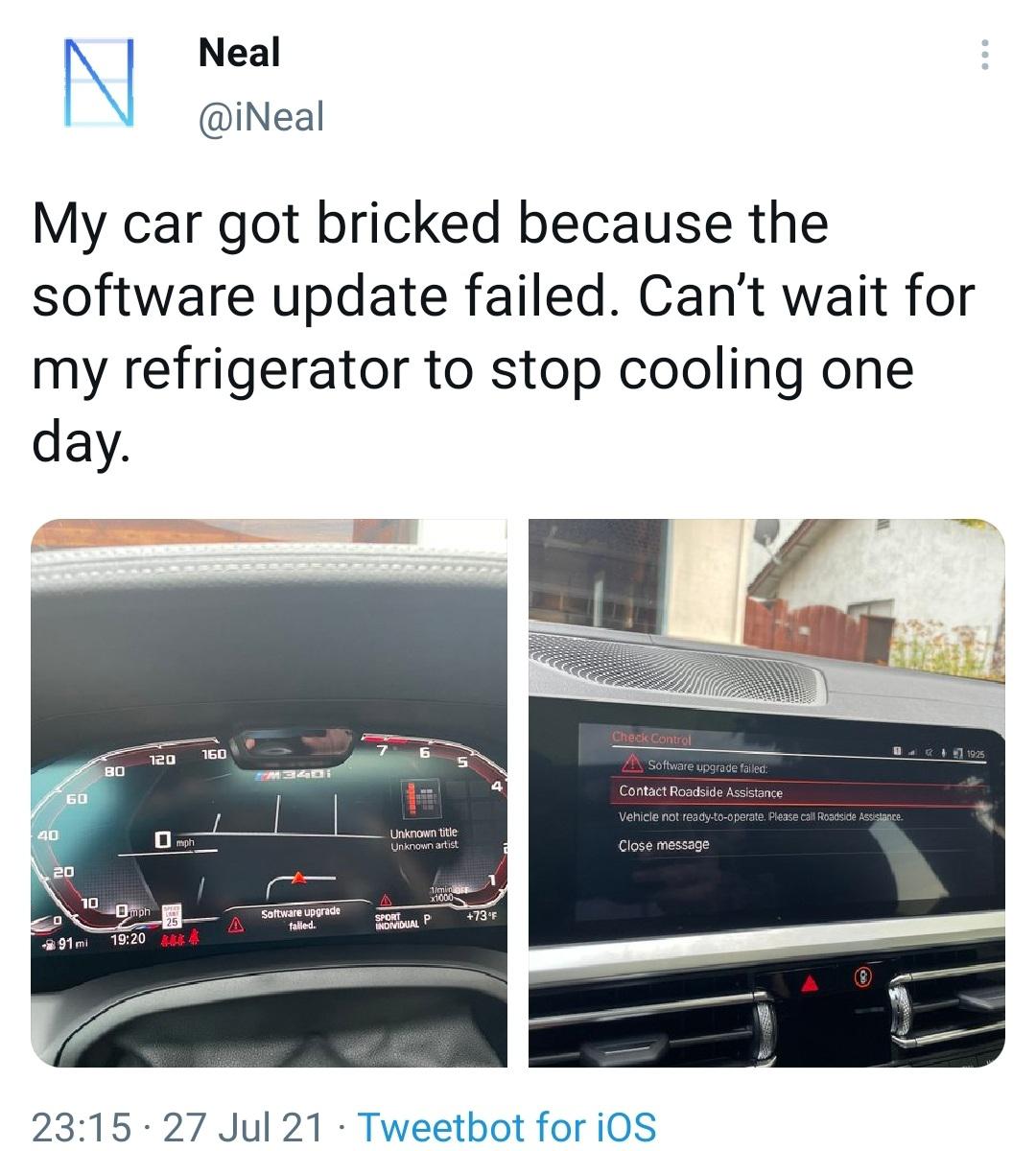Click the fuel range 91 mi indicator

pos(65,944)
